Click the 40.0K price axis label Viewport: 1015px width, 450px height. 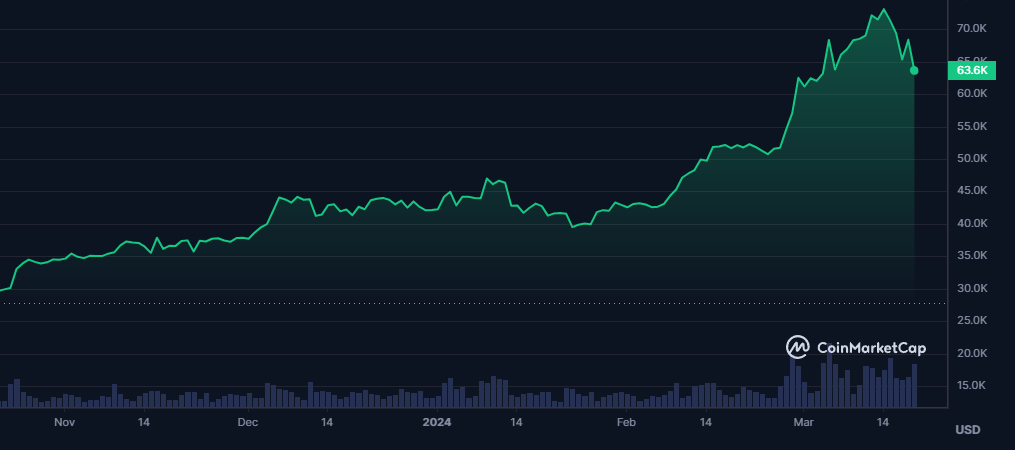tap(972, 224)
